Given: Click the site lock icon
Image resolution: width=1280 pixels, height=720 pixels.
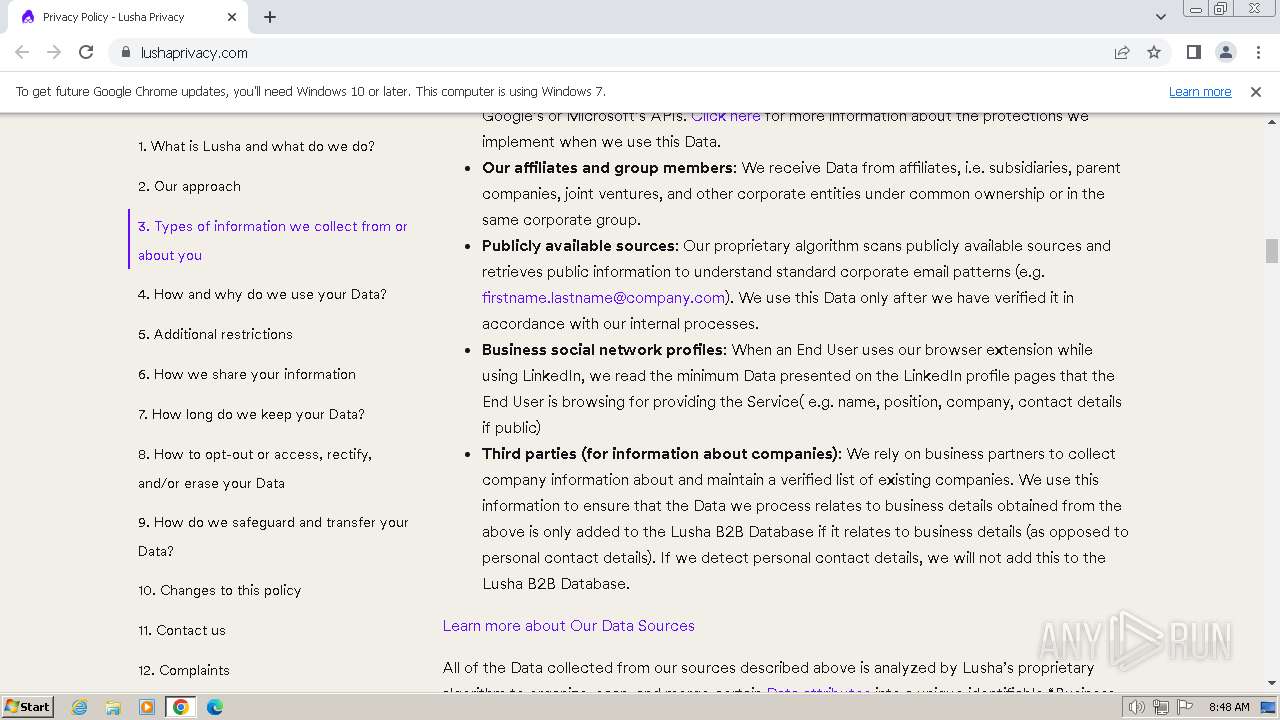Looking at the screenshot, I should (x=125, y=52).
